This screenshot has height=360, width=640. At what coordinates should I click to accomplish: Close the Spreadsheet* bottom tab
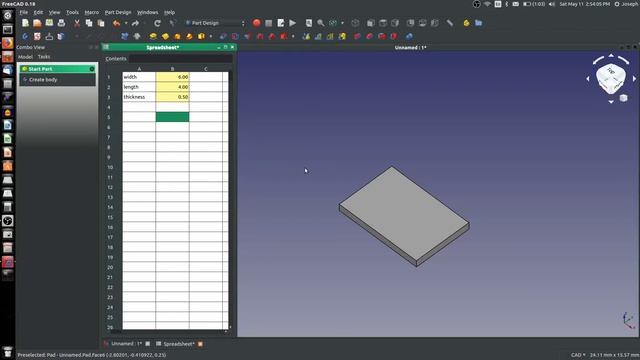tap(200, 344)
